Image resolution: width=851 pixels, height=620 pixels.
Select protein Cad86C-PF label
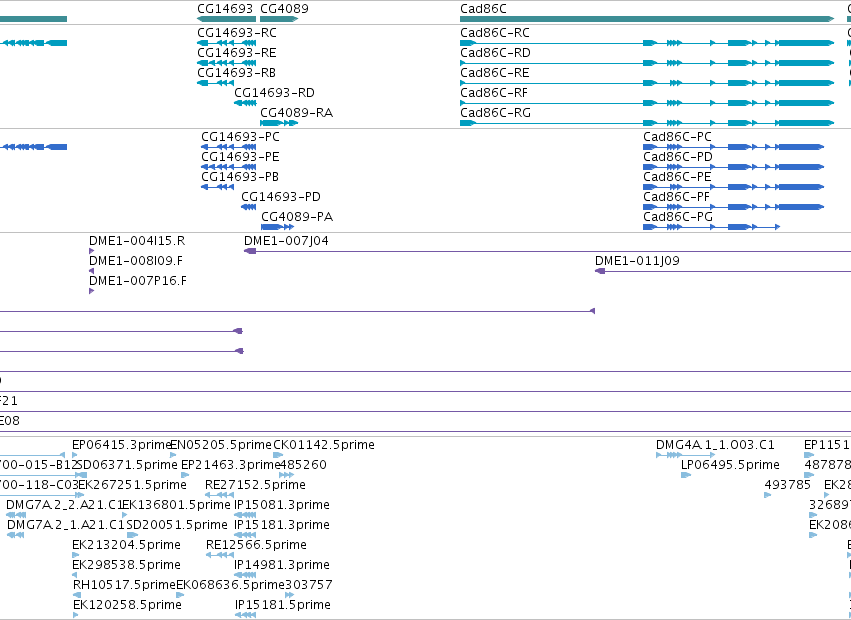coord(676,197)
